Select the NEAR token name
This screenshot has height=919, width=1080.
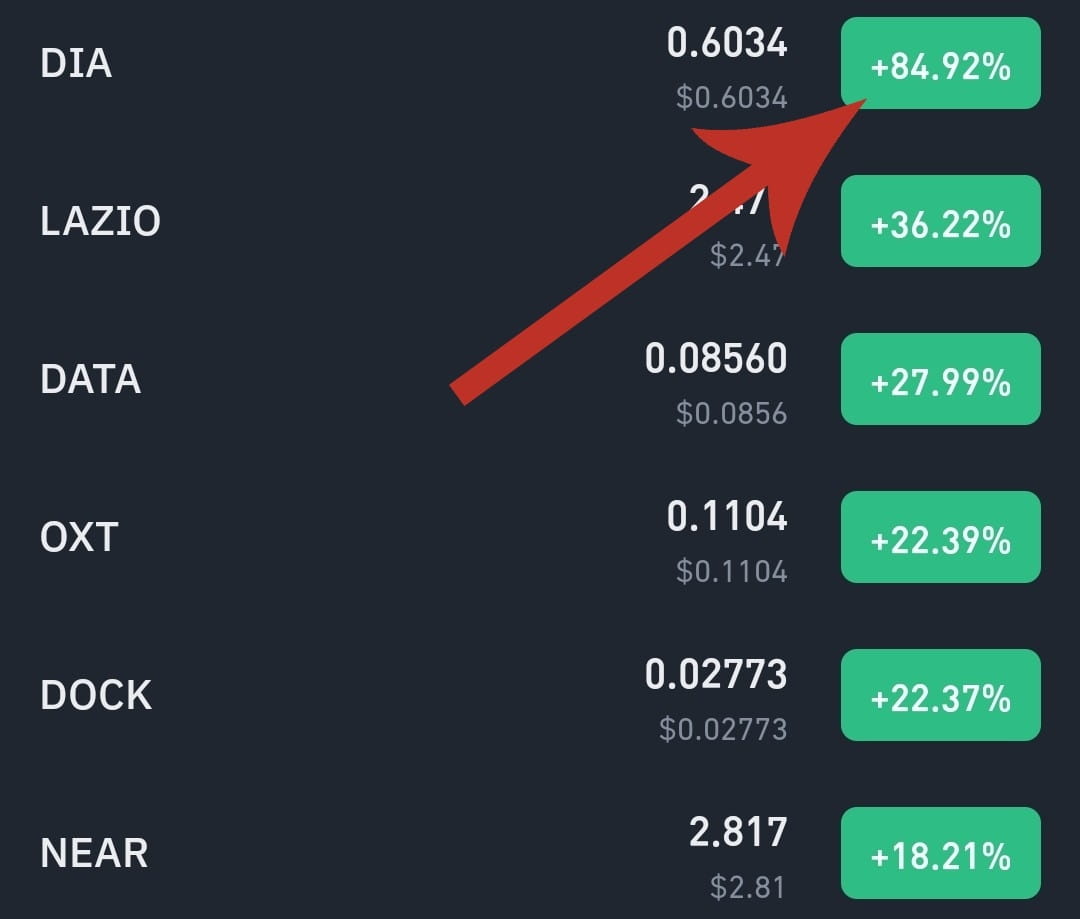click(92, 852)
